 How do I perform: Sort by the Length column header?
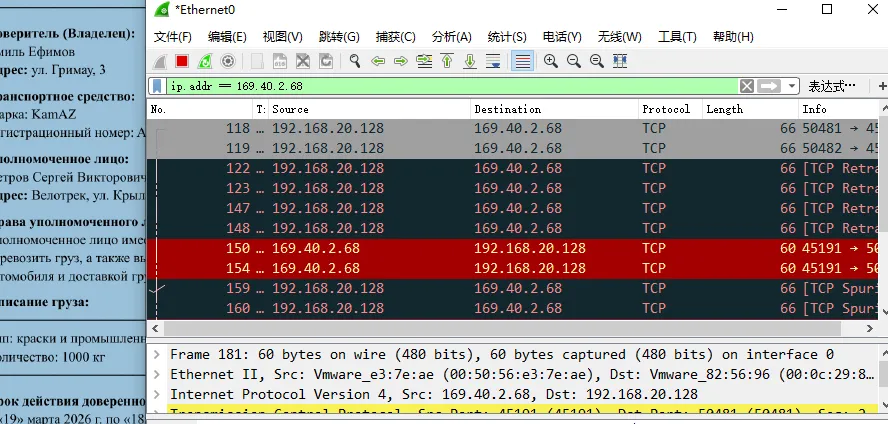tap(750, 109)
